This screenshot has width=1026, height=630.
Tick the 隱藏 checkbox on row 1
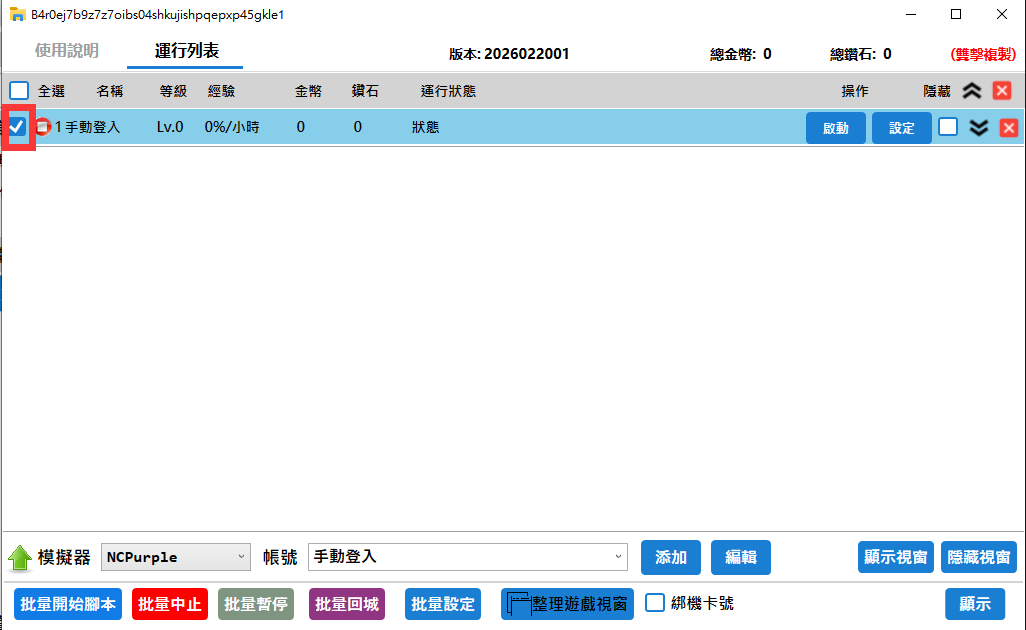pyautogui.click(x=947, y=127)
